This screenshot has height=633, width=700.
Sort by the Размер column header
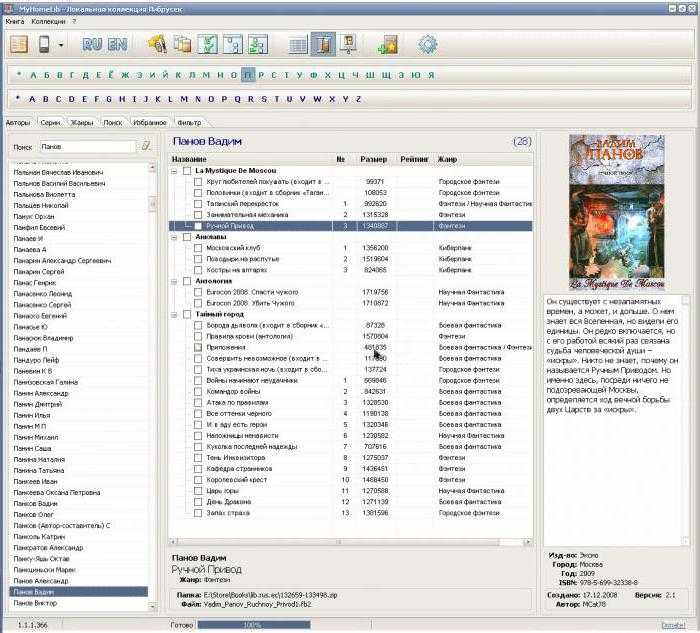pos(374,159)
